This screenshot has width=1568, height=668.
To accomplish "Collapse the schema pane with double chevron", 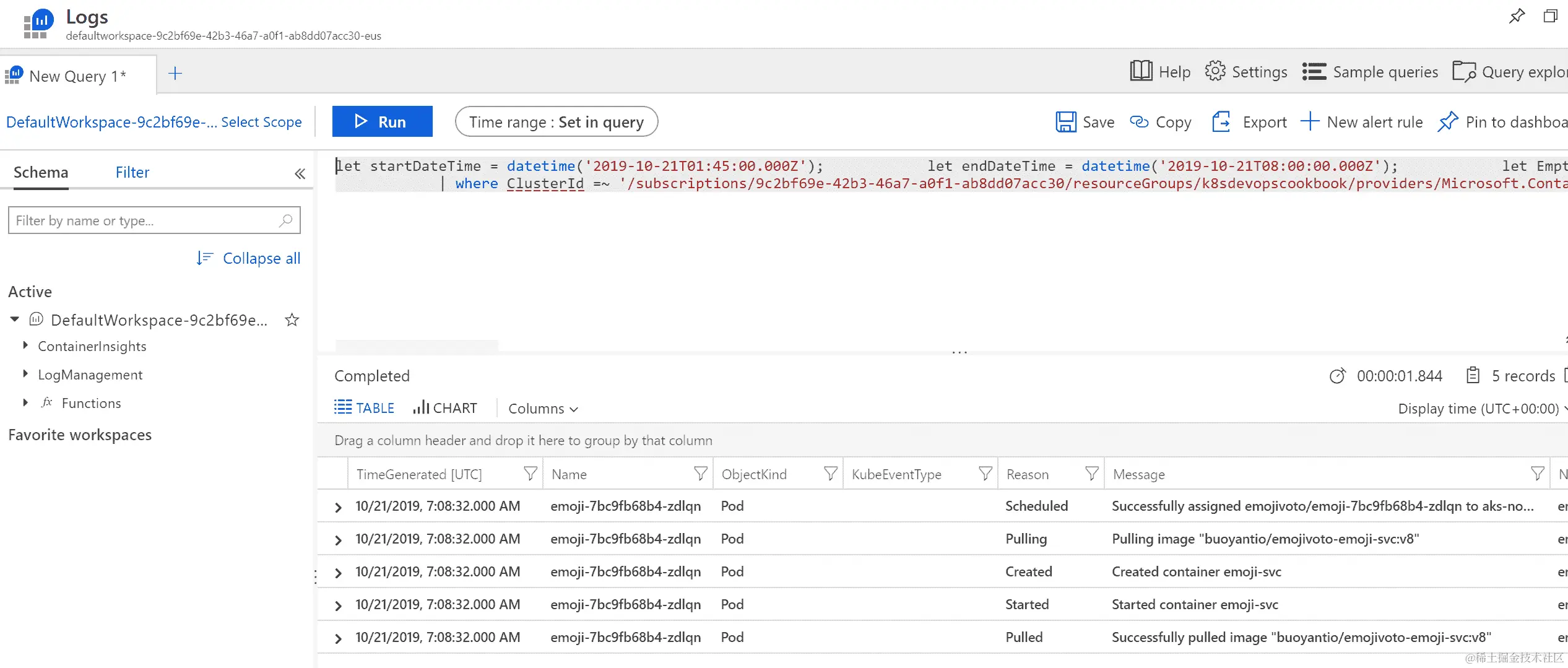I will pos(300,173).
